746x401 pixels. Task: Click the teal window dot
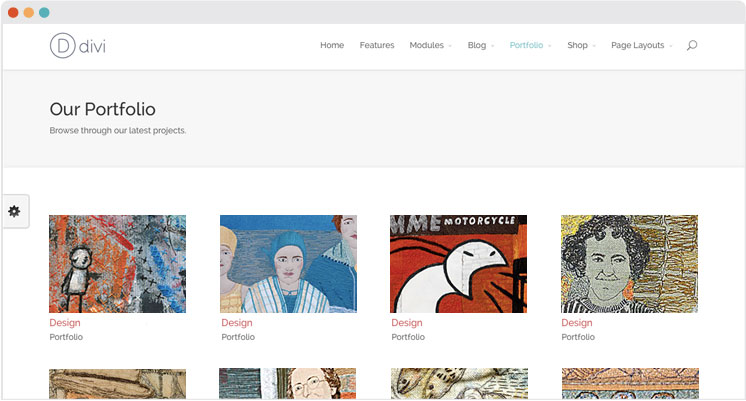[x=44, y=12]
